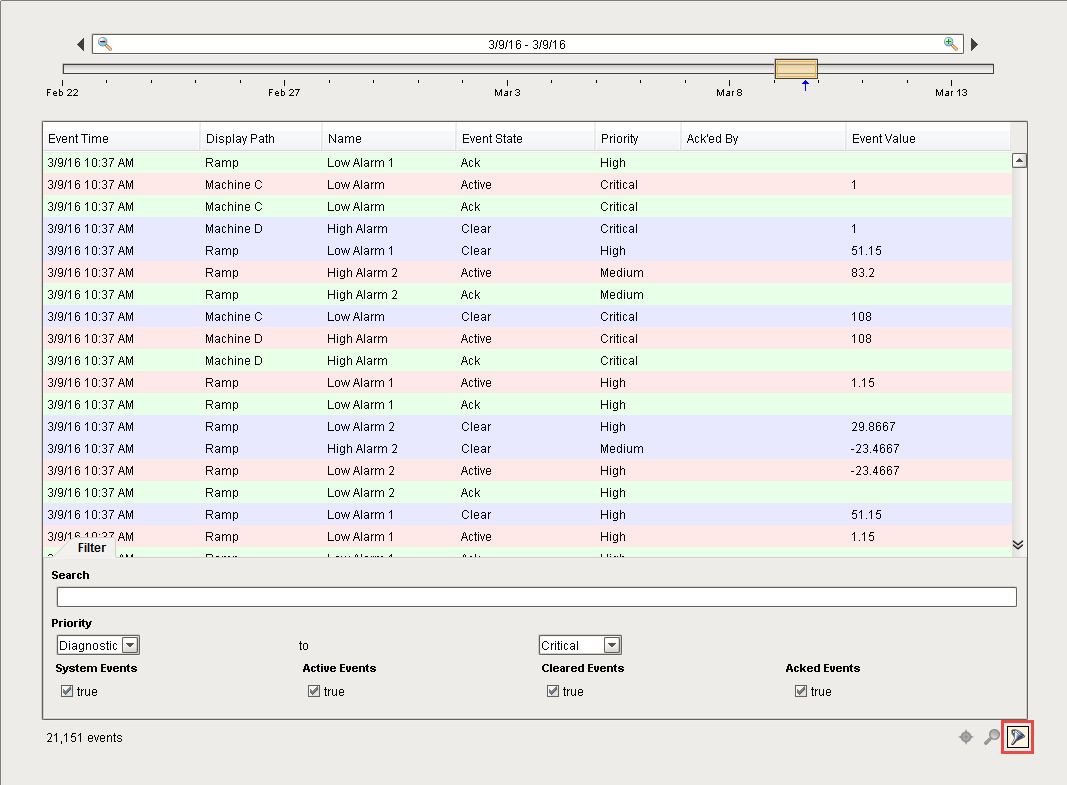Open the event filter funnel icon
Screen dimensions: 1067x785
[x=1017, y=737]
